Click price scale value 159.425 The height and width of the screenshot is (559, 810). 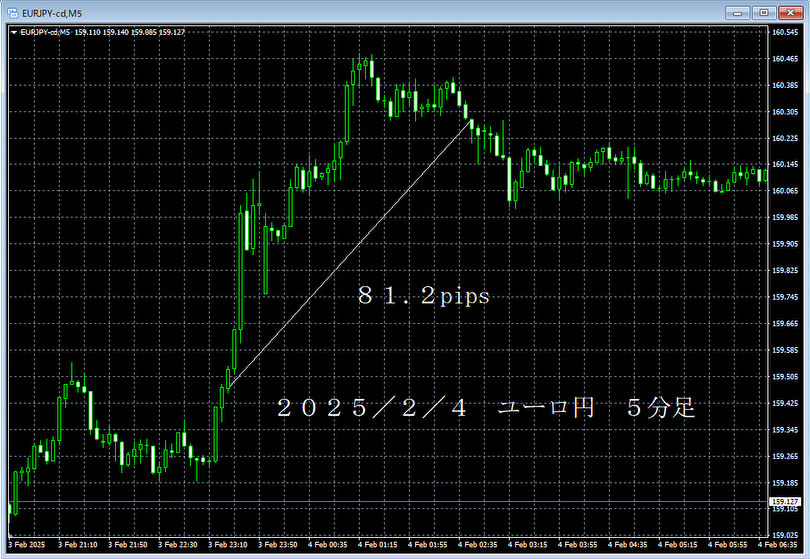(x=785, y=403)
